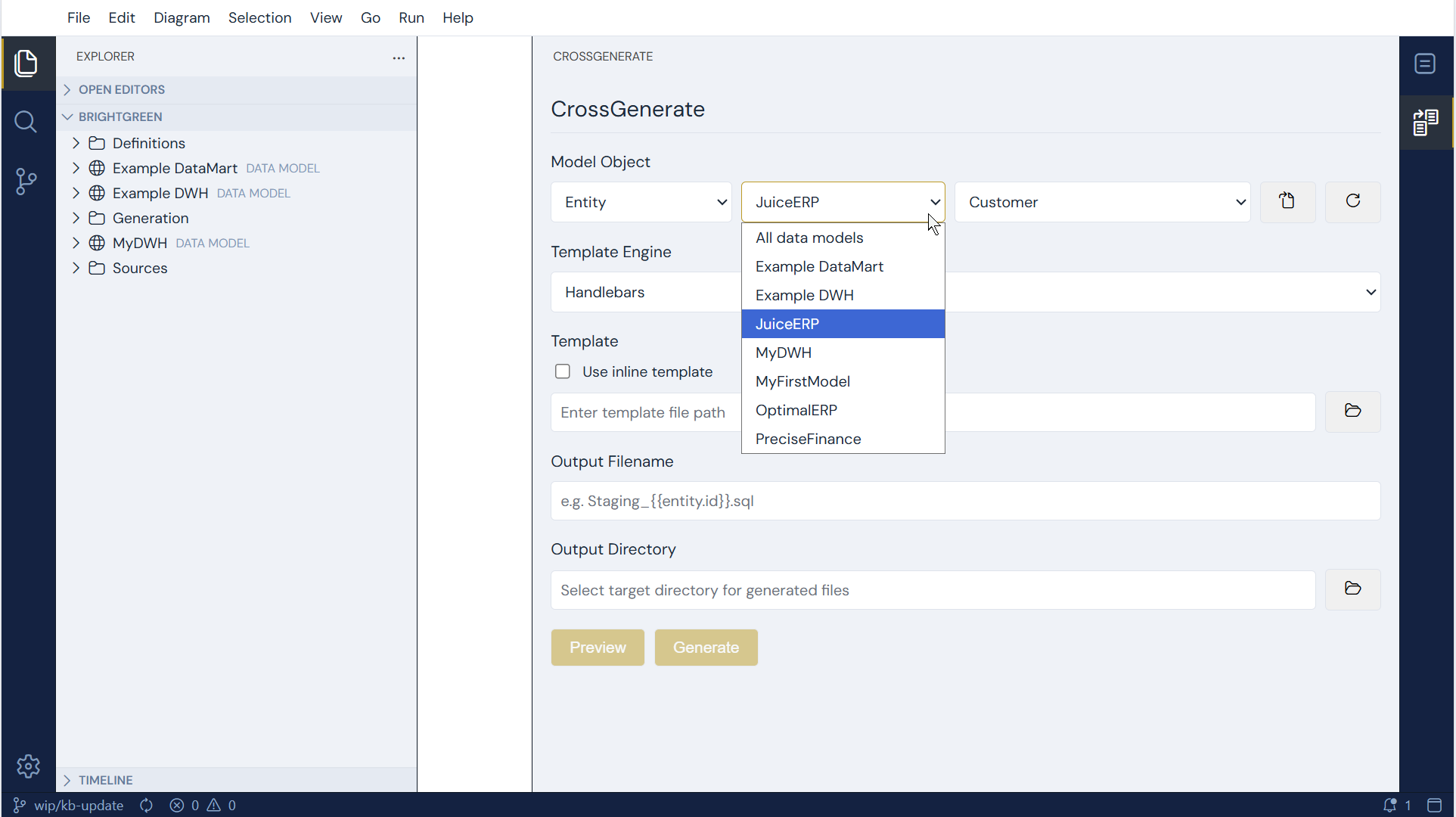Click the CrossGenerate panel icon in right sidebar
This screenshot has width=1456, height=817.
pyautogui.click(x=1425, y=123)
